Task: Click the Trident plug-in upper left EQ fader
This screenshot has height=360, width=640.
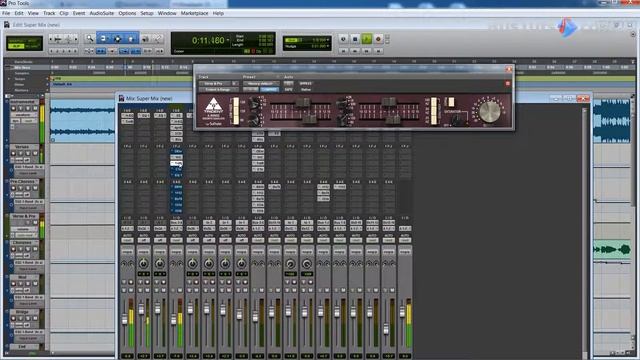Action: [x=303, y=102]
